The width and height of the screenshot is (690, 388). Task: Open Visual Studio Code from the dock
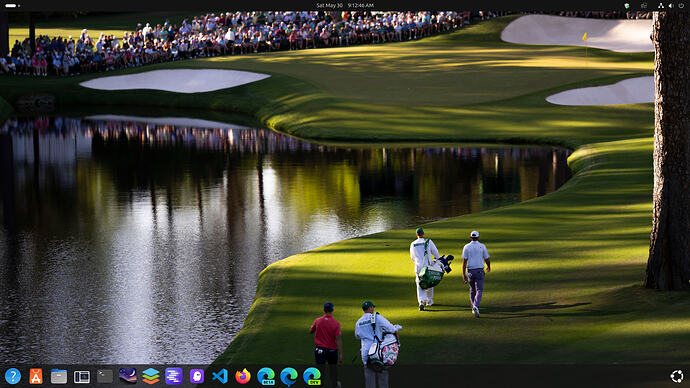click(220, 376)
